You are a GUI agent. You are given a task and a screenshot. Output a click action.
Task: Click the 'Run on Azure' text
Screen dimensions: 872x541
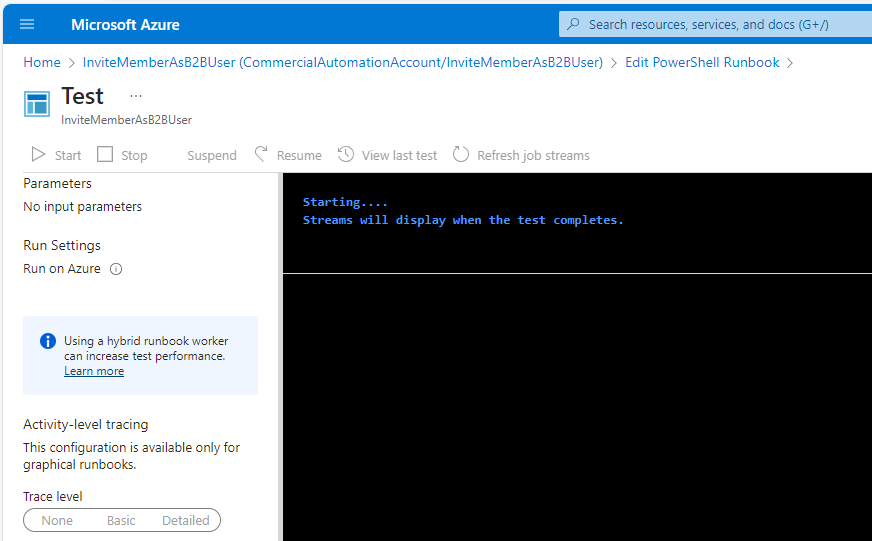pyautogui.click(x=62, y=269)
